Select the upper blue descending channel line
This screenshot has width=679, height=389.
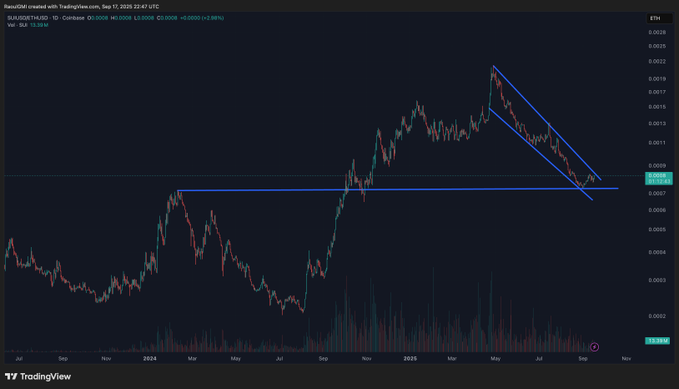click(x=547, y=123)
